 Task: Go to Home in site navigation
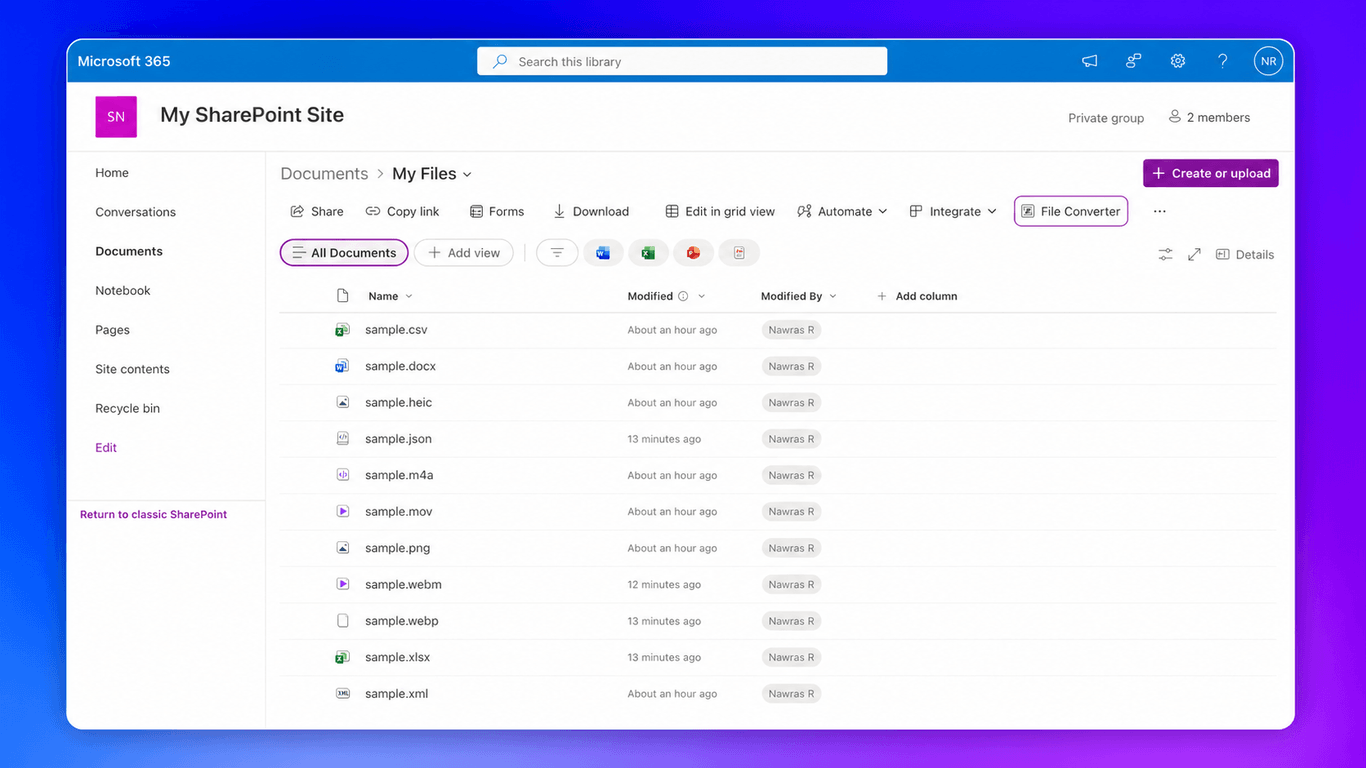112,173
